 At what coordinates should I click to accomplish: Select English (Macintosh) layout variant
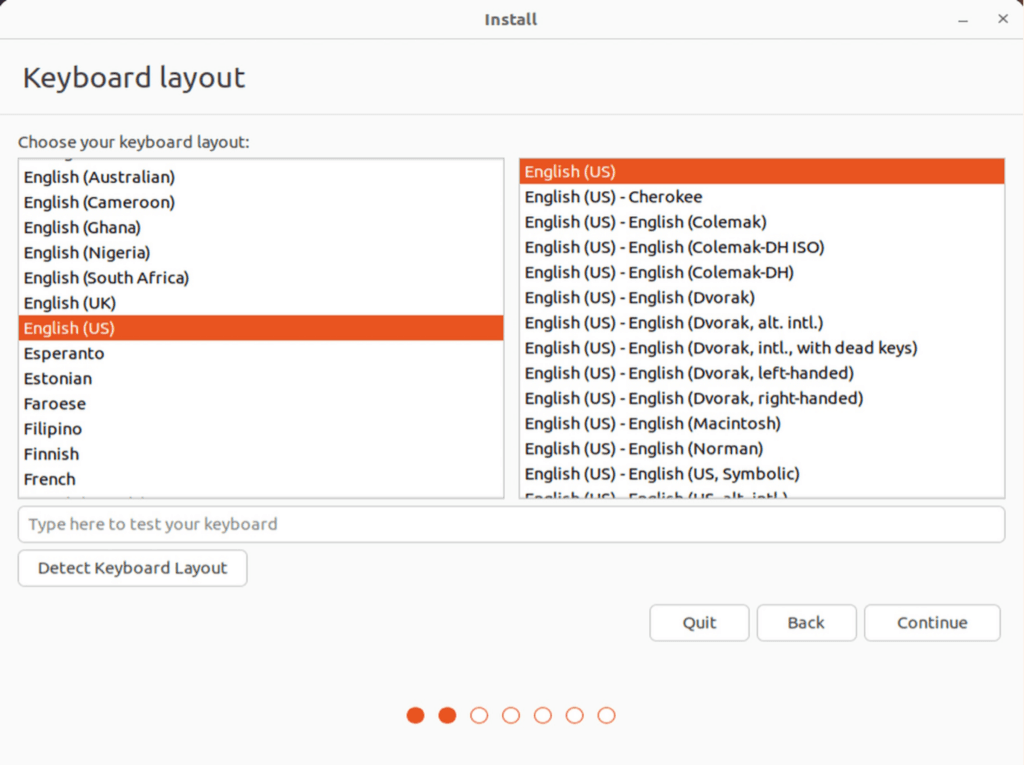pos(652,423)
